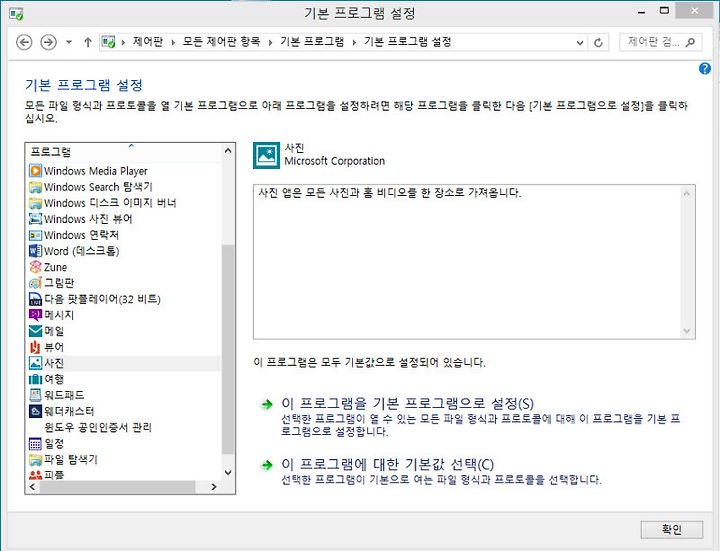Screen dimensions: 720x551
Task: Click the description box scroll up arrow
Action: (x=686, y=194)
